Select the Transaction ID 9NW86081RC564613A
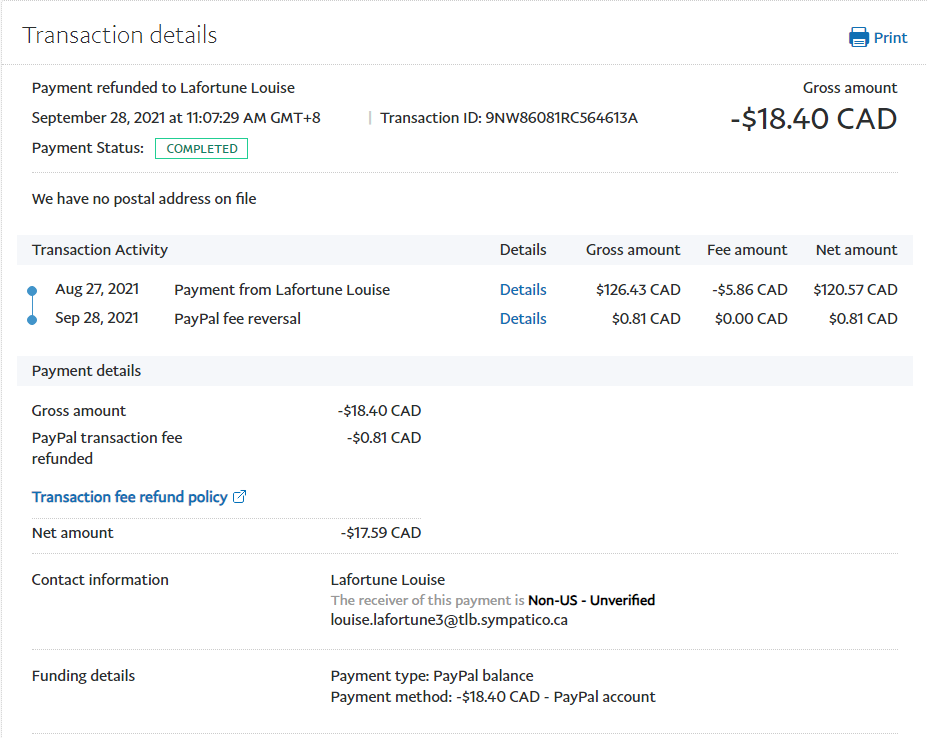 pyautogui.click(x=561, y=118)
